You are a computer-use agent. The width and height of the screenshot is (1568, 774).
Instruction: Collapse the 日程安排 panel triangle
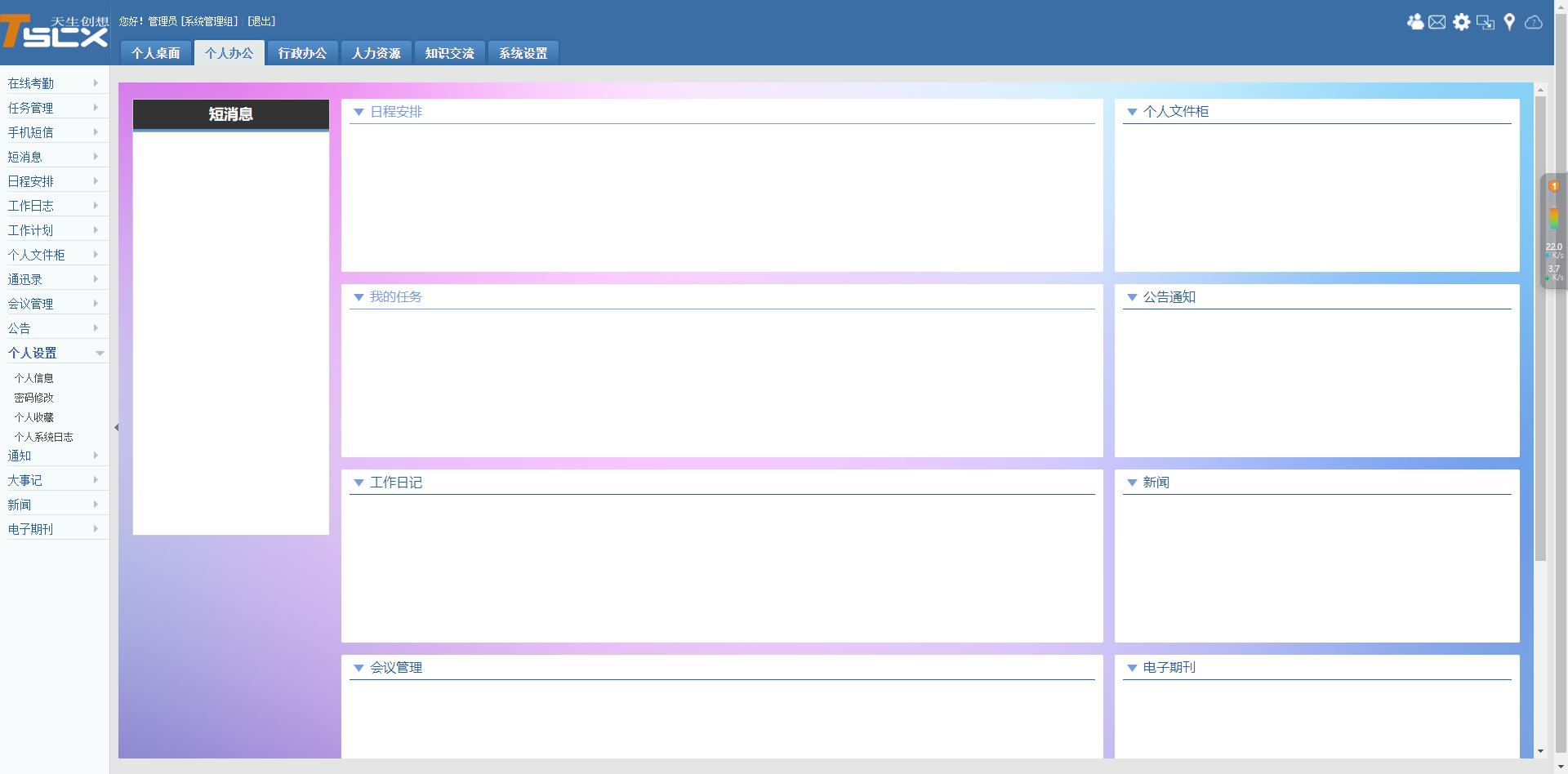359,113
